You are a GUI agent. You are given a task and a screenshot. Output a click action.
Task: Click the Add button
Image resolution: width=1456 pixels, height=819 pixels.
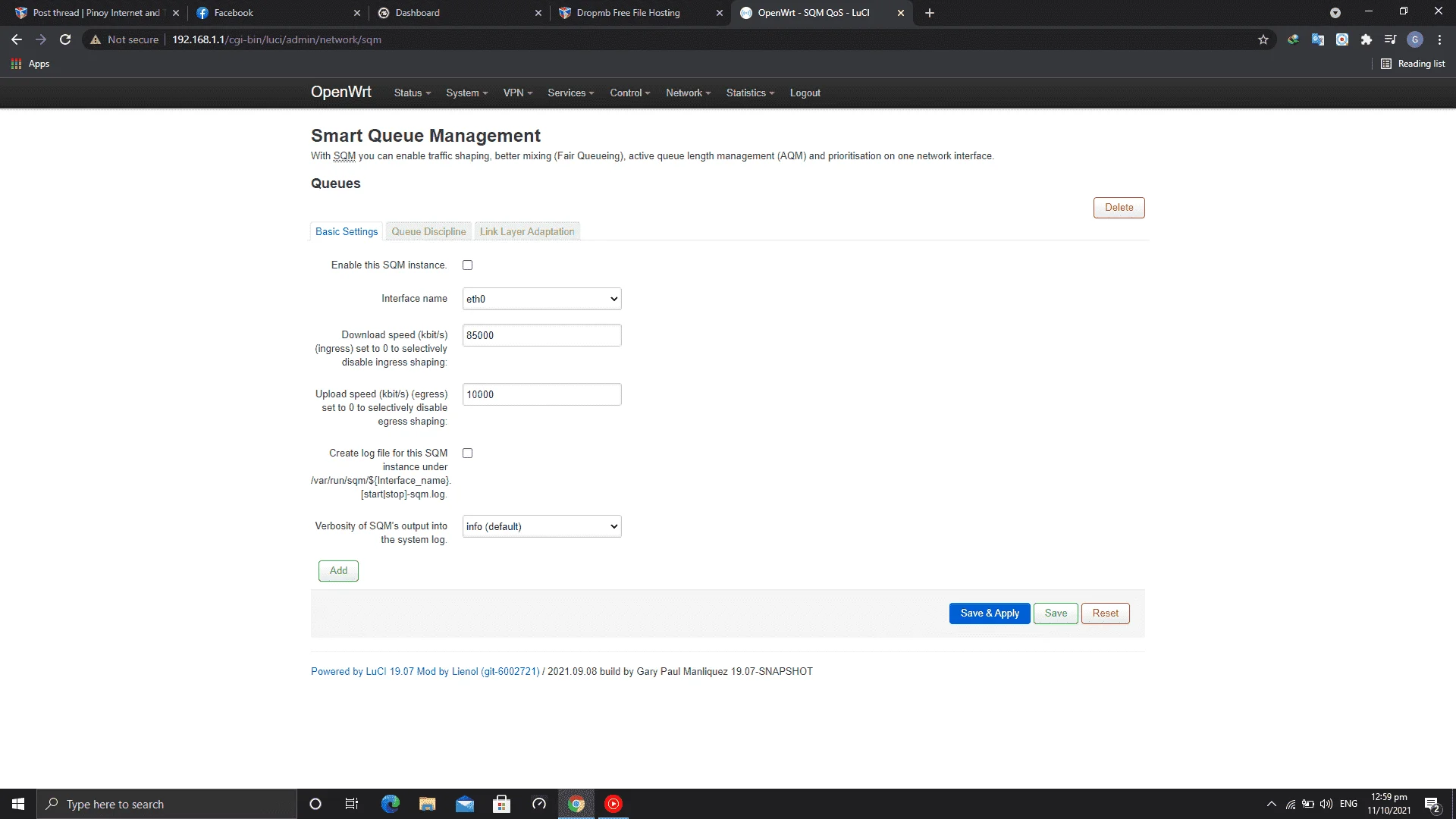(x=338, y=571)
